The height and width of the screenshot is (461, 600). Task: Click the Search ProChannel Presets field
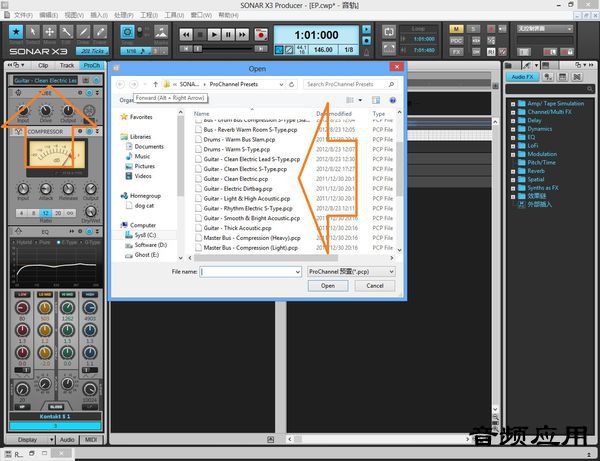349,84
